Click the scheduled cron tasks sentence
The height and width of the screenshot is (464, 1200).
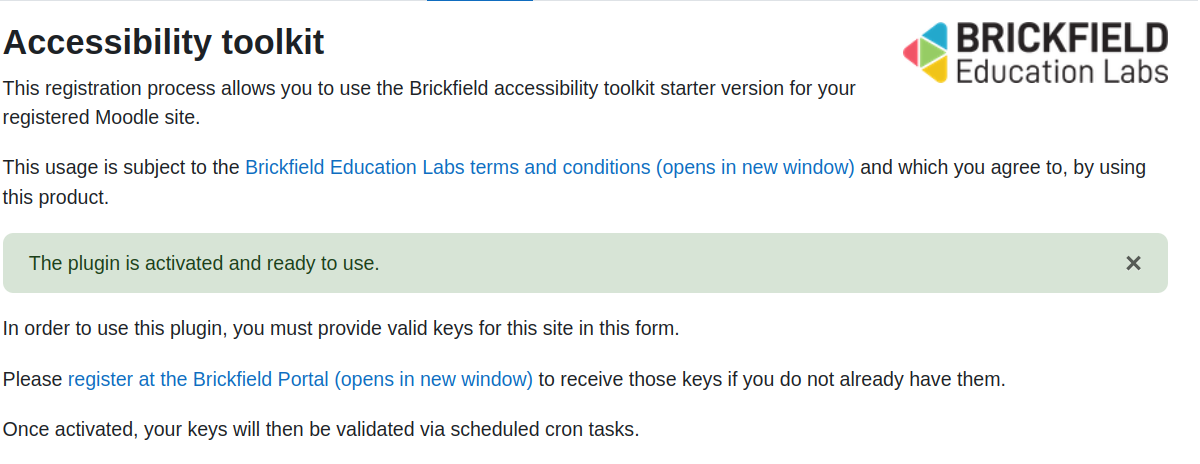pyautogui.click(x=321, y=430)
